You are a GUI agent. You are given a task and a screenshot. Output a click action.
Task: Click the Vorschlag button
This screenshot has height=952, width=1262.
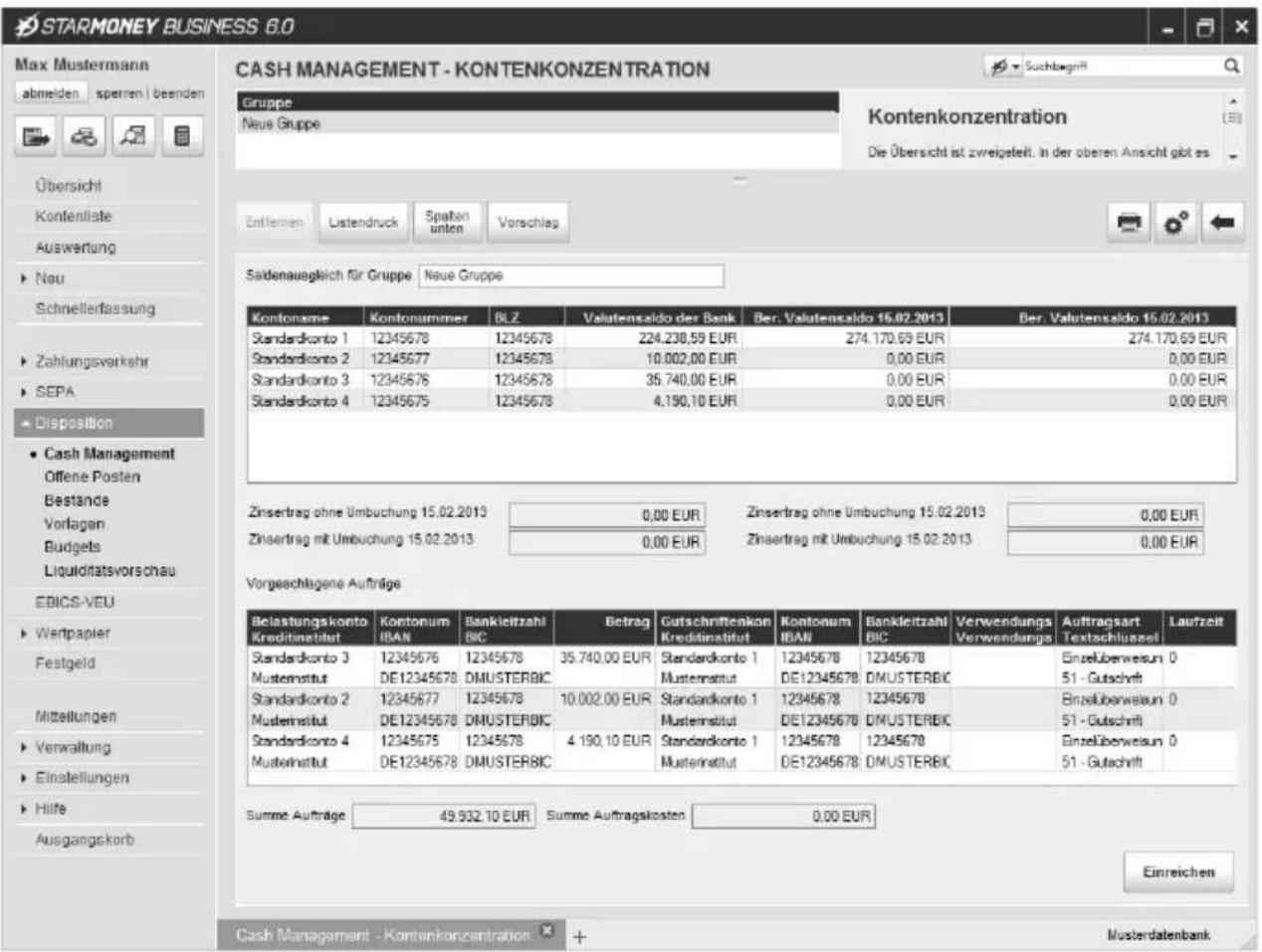click(527, 223)
